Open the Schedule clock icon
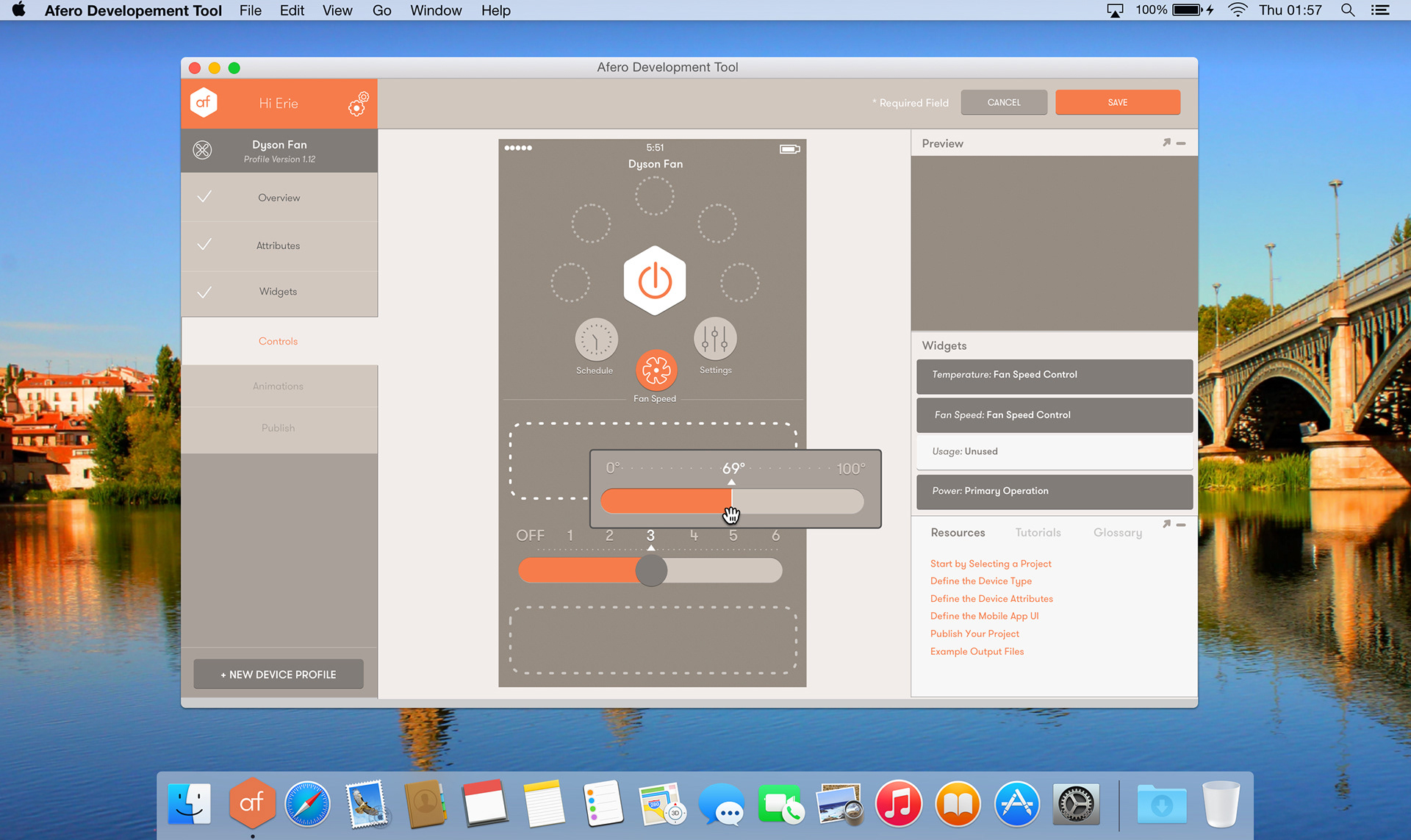Screen dimensions: 1411x840 [x=596, y=340]
